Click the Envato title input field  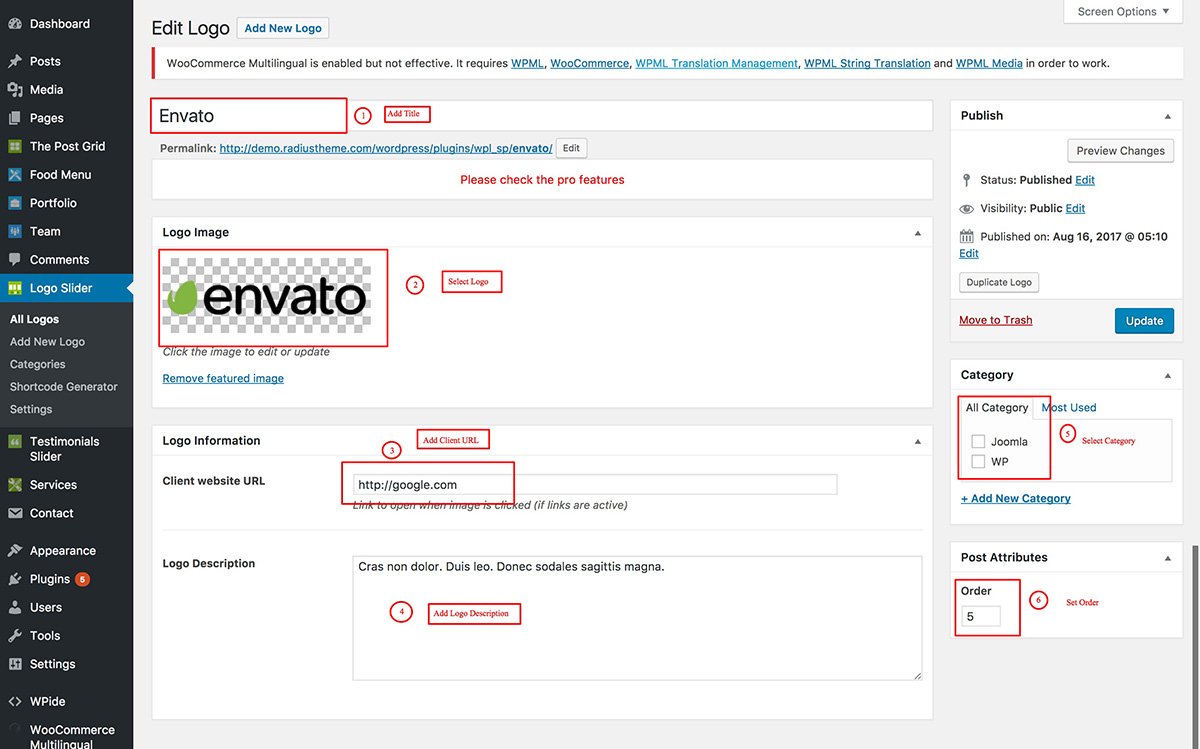pos(542,115)
